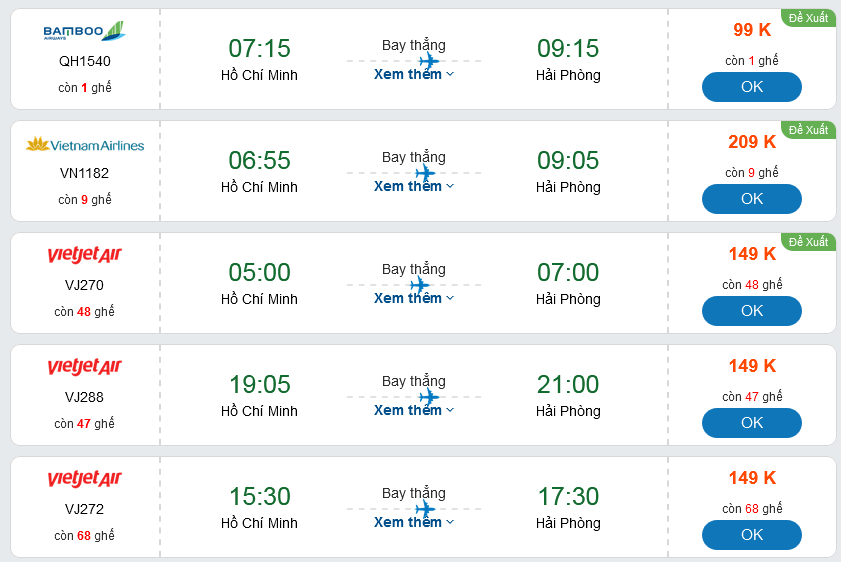This screenshot has height=562, width=841.
Task: Click OK for the 15:30 Vietjet flight
Action: click(751, 535)
